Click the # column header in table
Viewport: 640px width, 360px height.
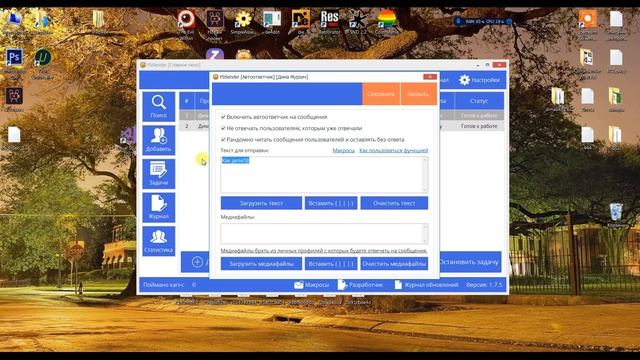(187, 101)
